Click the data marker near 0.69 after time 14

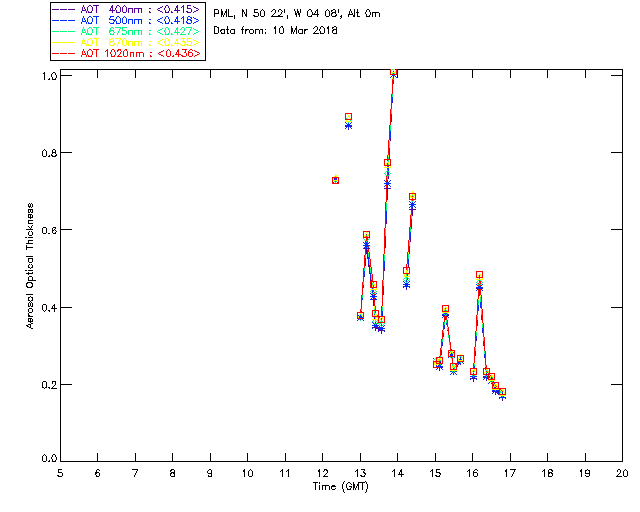point(413,197)
